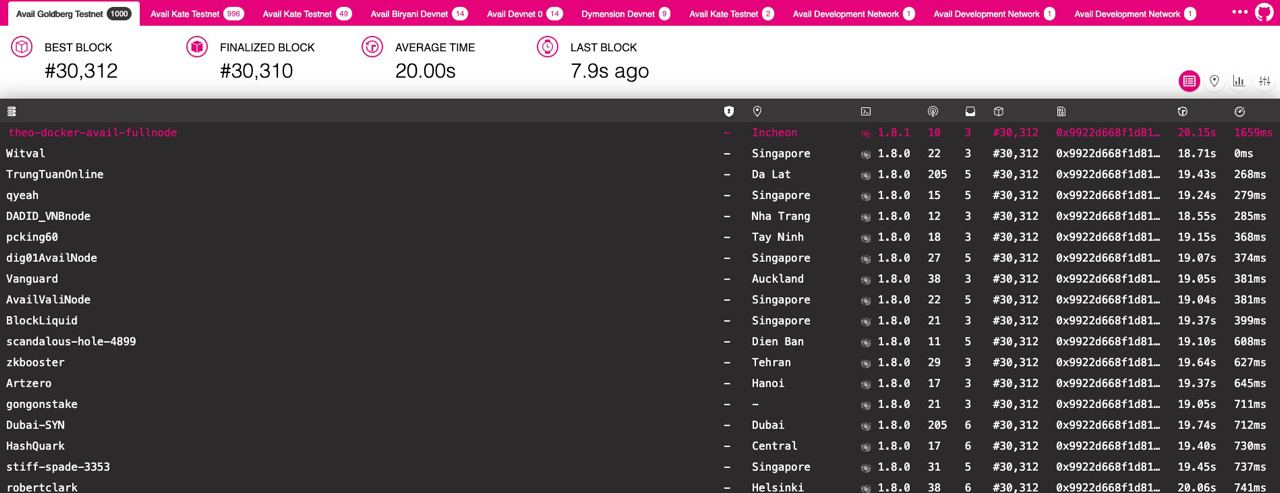Sort by block number cube icon
Screen dimensions: 1280x493
click(998, 111)
